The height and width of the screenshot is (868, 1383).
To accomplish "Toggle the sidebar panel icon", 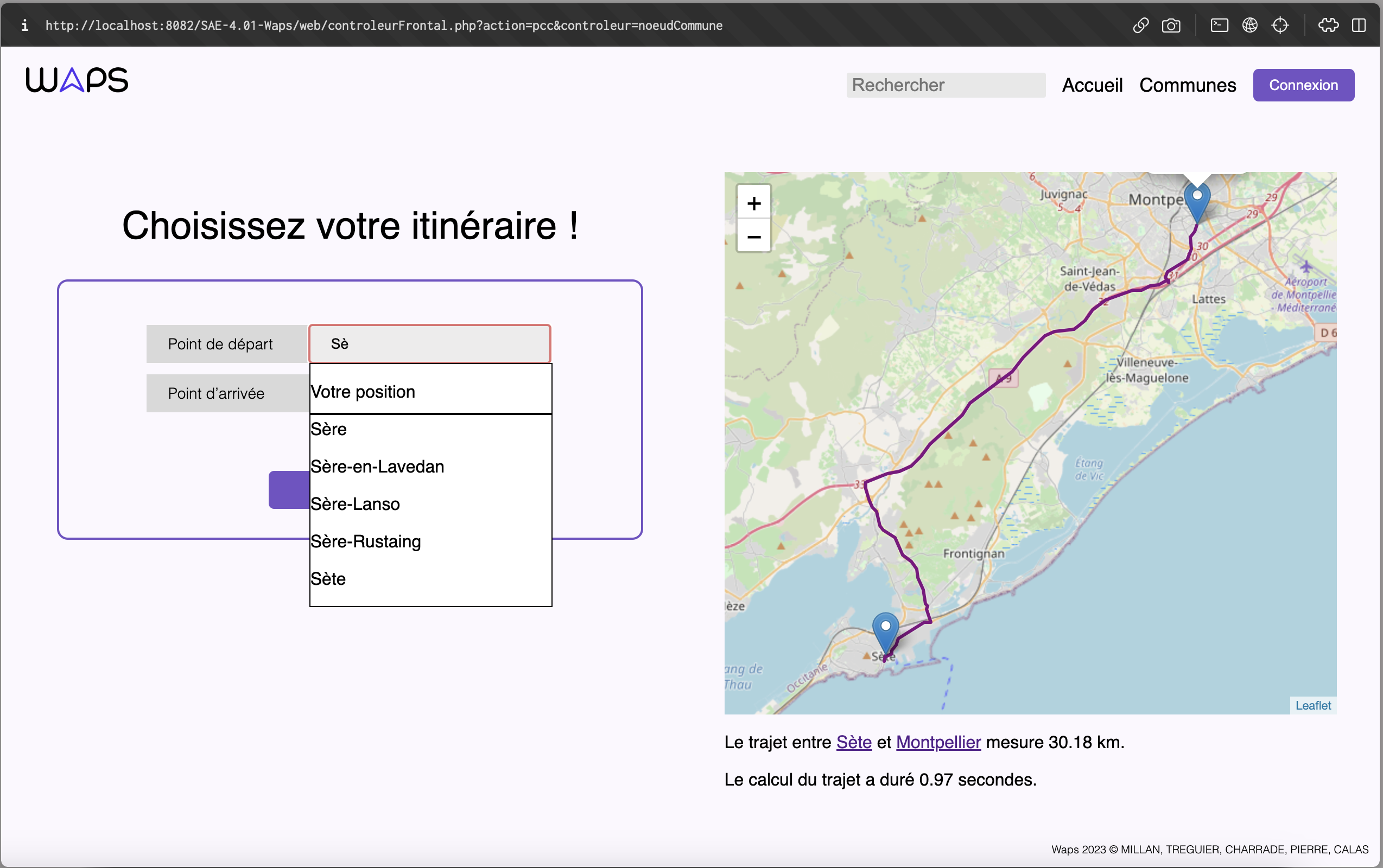I will (1358, 25).
